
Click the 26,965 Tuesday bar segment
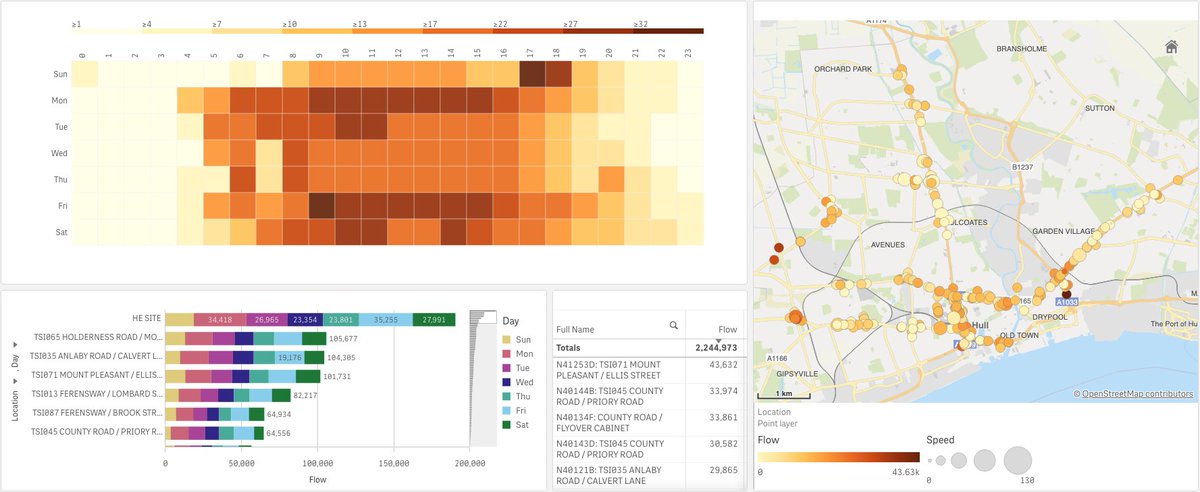click(267, 319)
